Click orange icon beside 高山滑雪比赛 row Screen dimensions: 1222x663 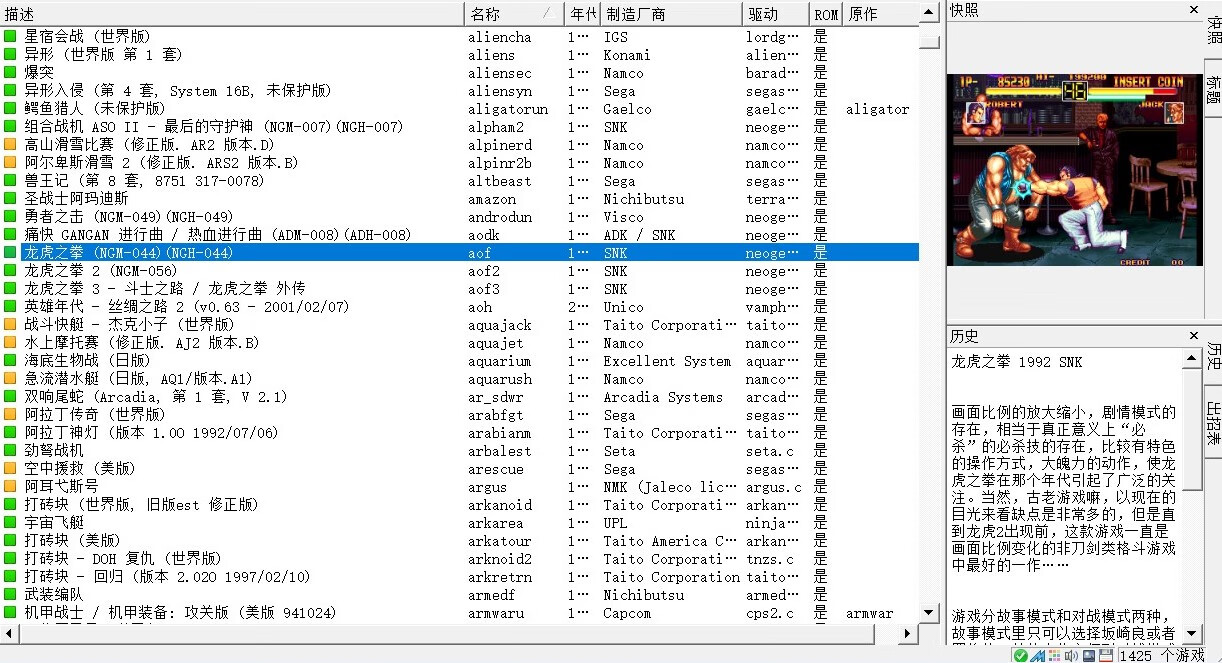click(x=11, y=145)
